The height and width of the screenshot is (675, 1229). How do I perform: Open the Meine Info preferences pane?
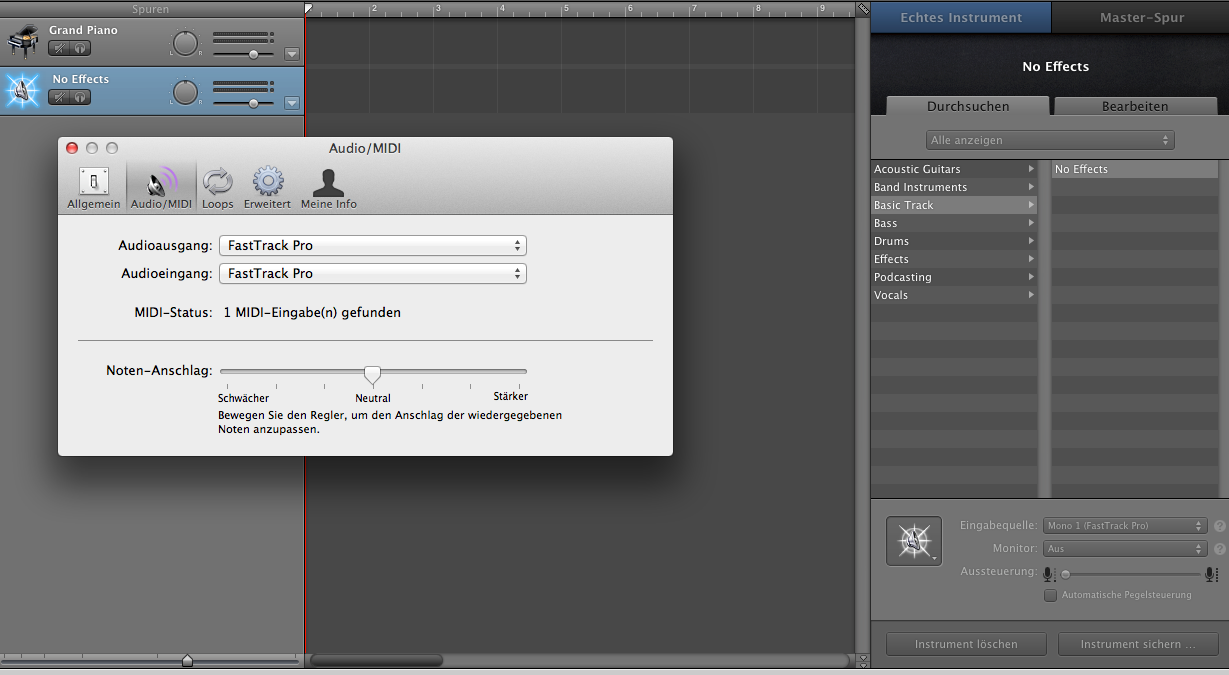(x=329, y=187)
